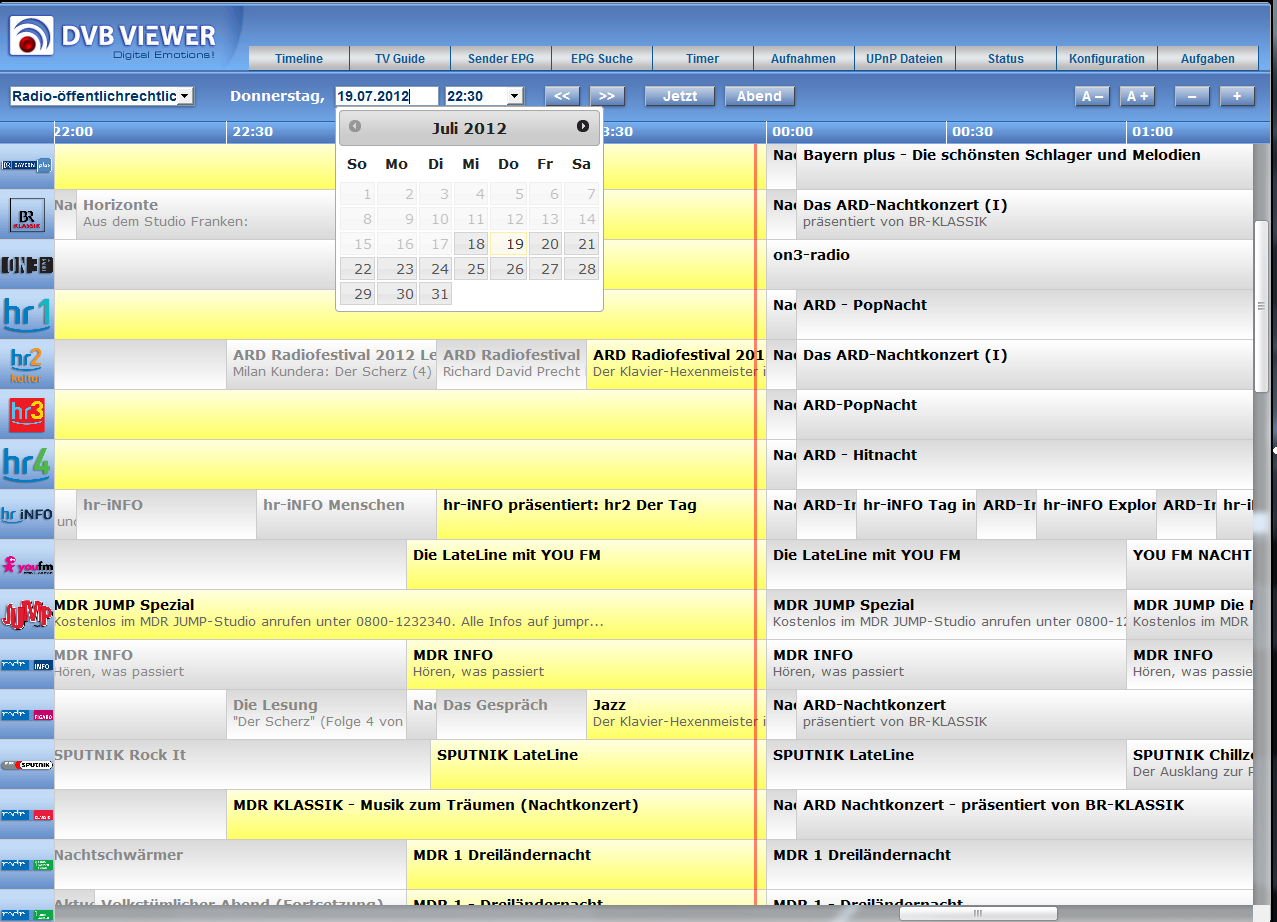Open the Aufgaben tab
Viewport: 1277px width, 922px height.
[1208, 58]
